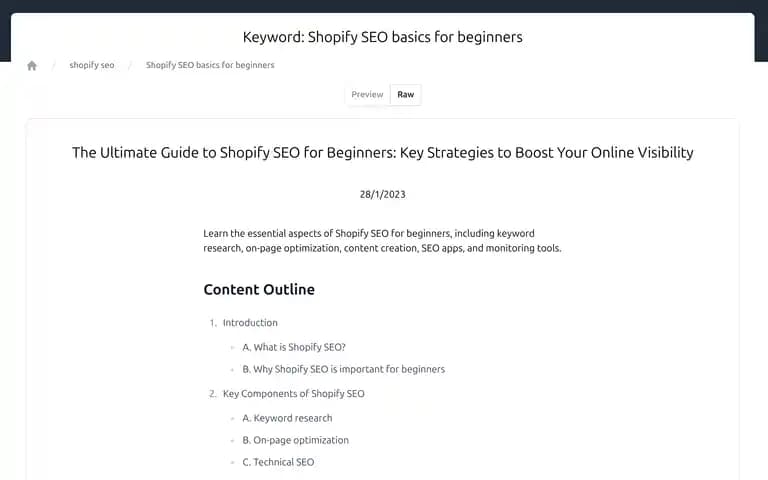768x480 pixels.
Task: Click the article title 'The Ultimate Guide to Shopify SEO'
Action: click(x=383, y=153)
